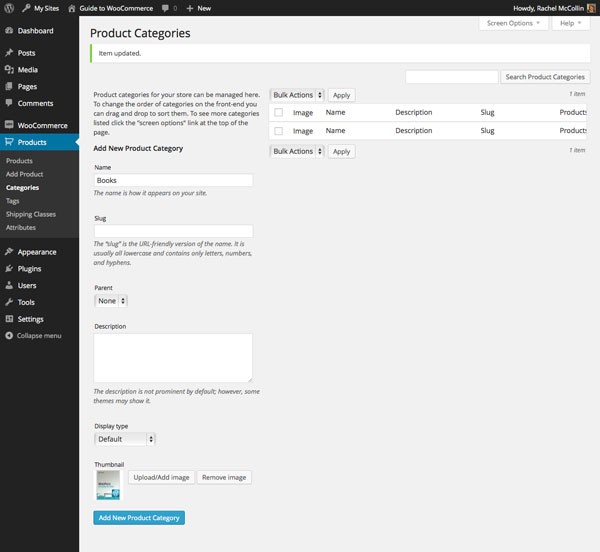Click Rachel McCollin's avatar image
Screen dimensions: 600x552
591,8
